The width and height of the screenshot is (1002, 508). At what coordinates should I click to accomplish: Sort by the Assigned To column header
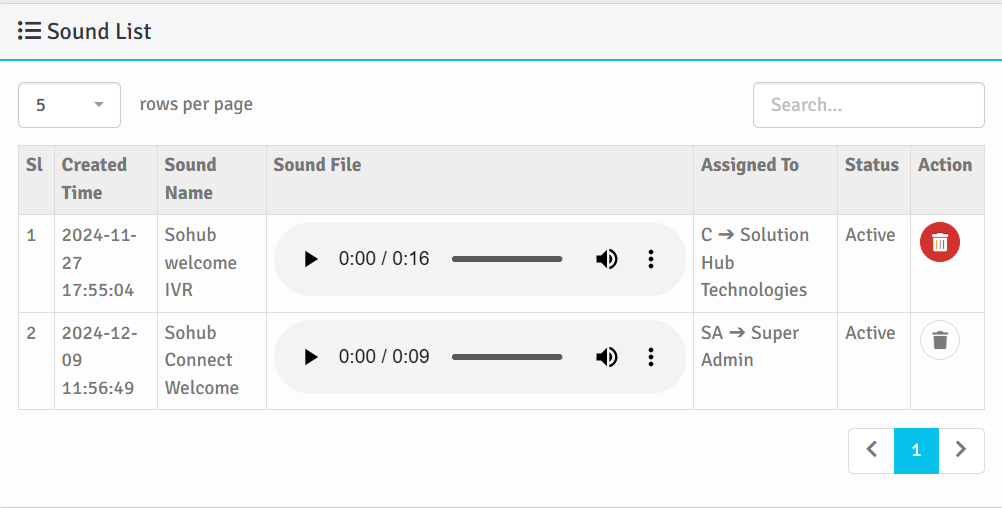749,165
